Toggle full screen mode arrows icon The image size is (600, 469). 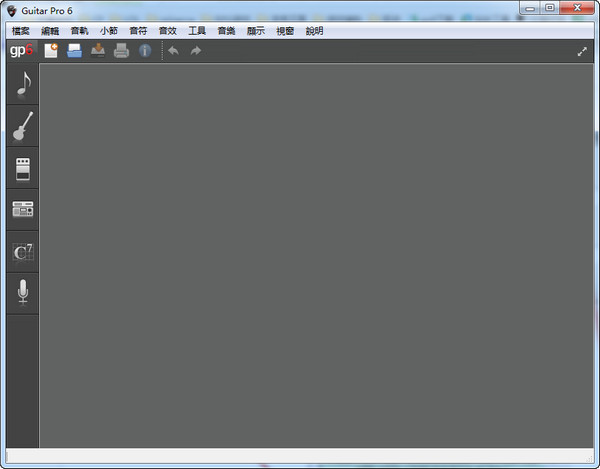click(x=582, y=51)
